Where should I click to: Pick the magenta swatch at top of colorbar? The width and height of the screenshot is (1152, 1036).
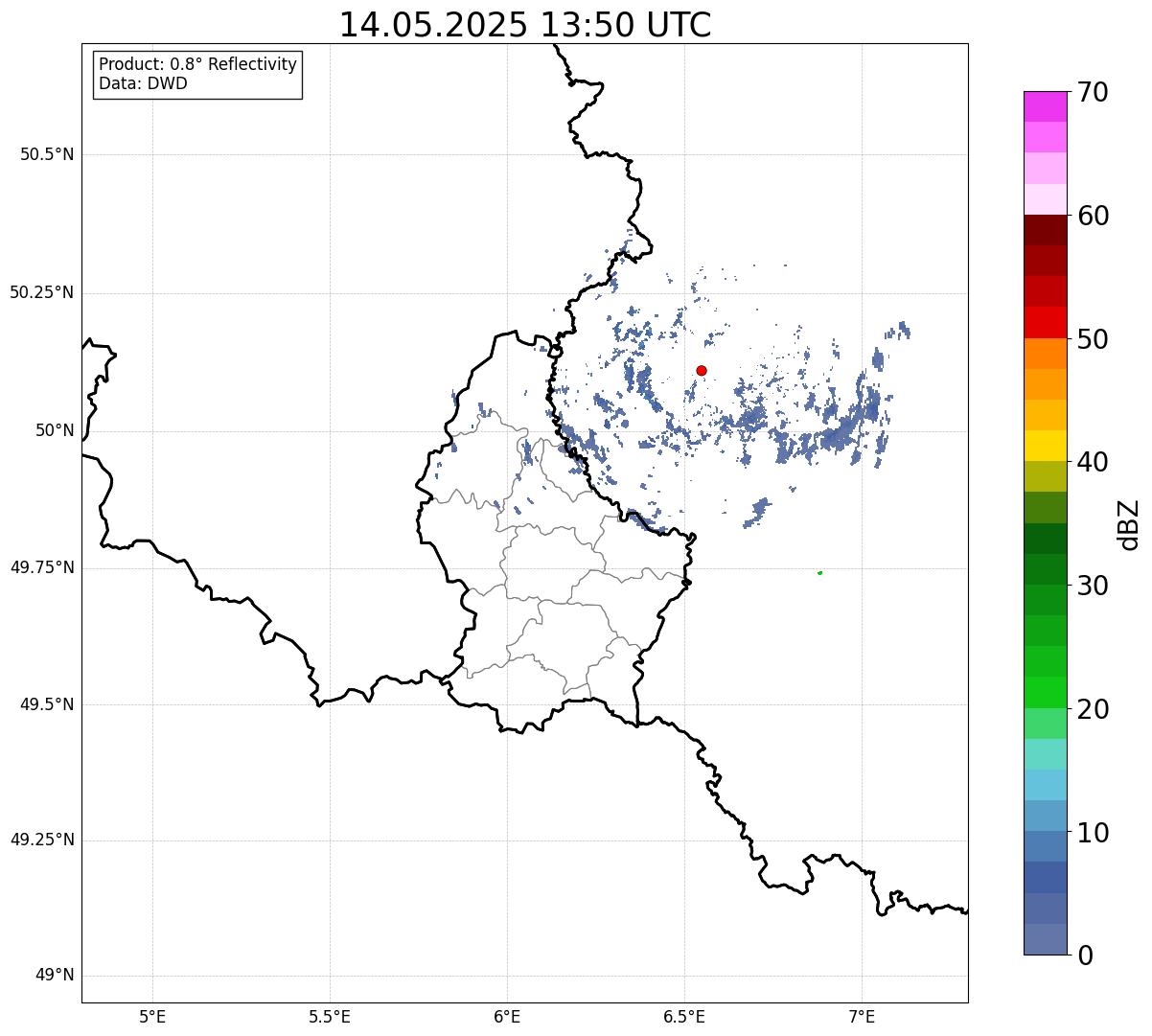pos(1045,106)
